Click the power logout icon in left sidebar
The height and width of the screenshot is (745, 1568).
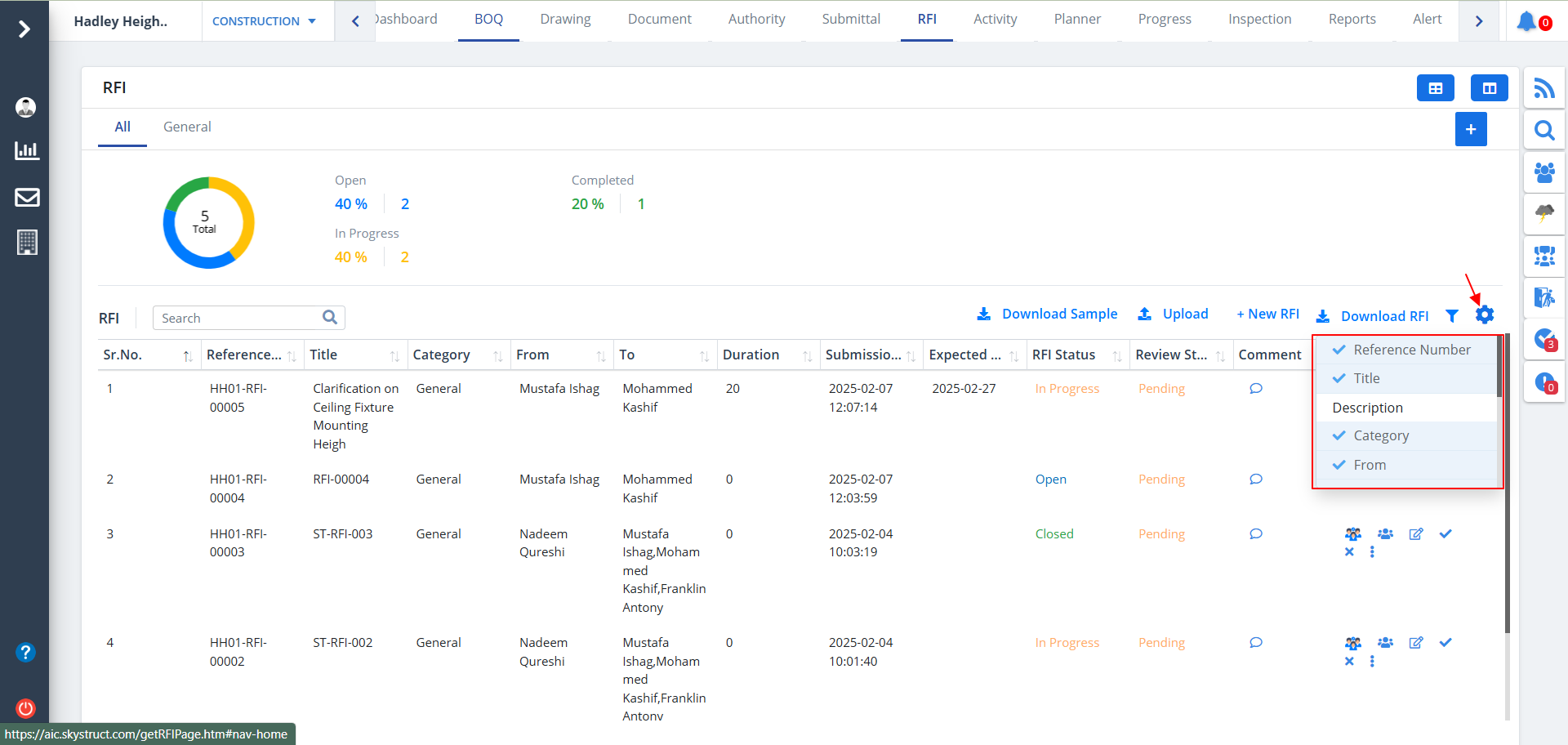[25, 708]
